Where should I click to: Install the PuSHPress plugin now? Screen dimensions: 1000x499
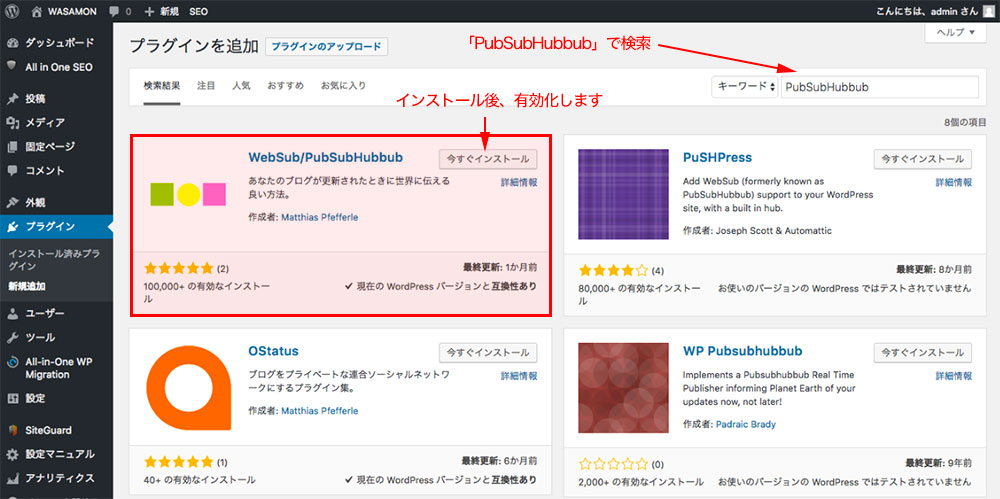pos(923,158)
